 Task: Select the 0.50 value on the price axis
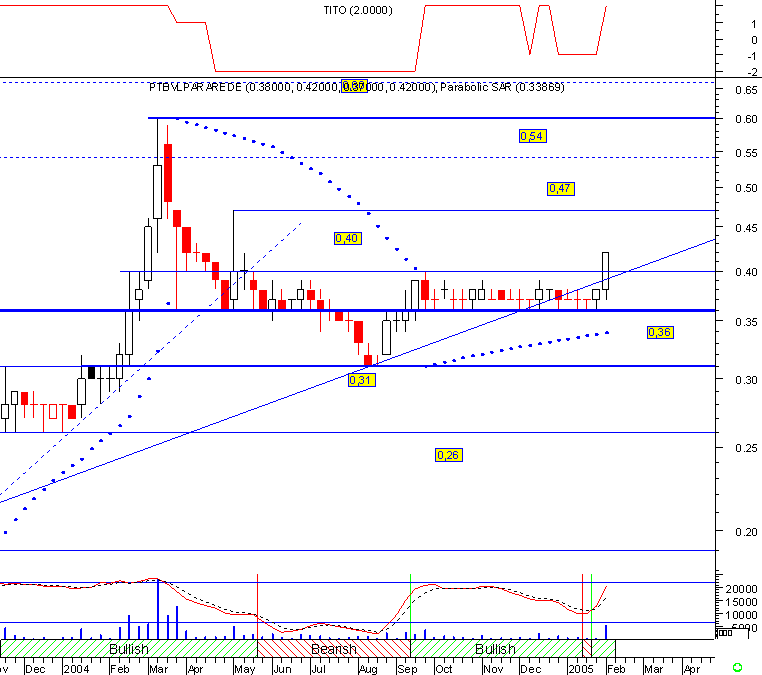click(746, 188)
